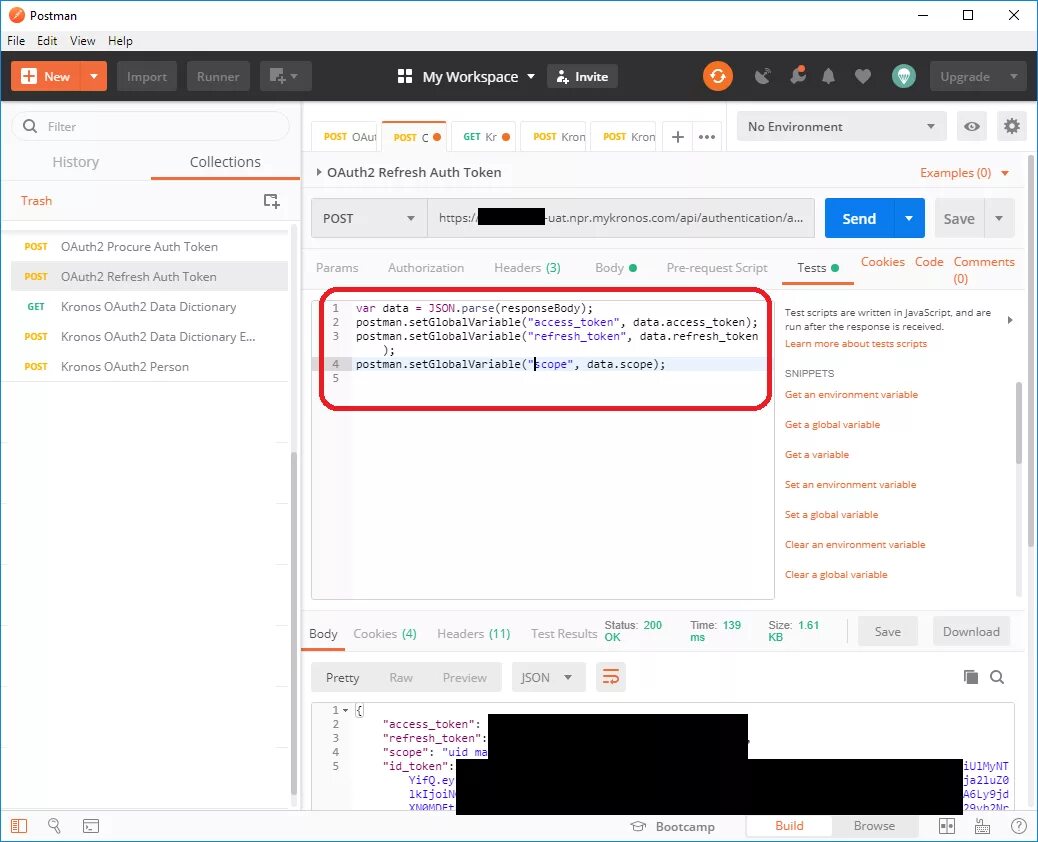Open manage environments gear icon
The height and width of the screenshot is (842, 1038).
[1012, 126]
